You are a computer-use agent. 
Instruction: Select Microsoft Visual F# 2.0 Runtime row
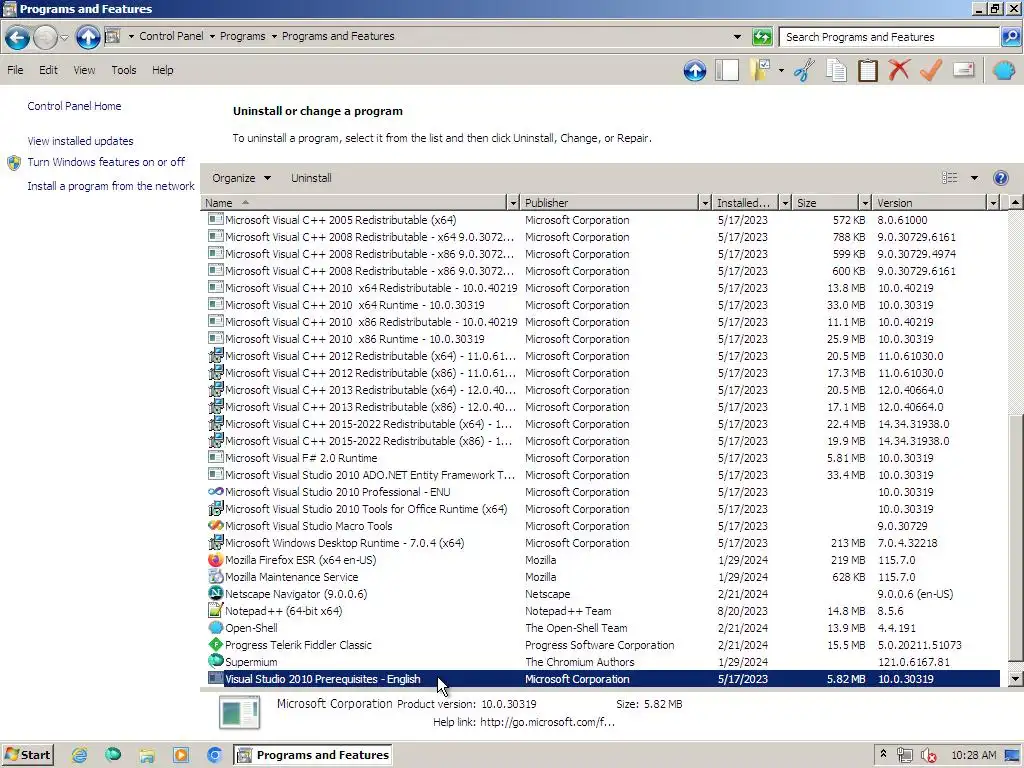pyautogui.click(x=603, y=458)
